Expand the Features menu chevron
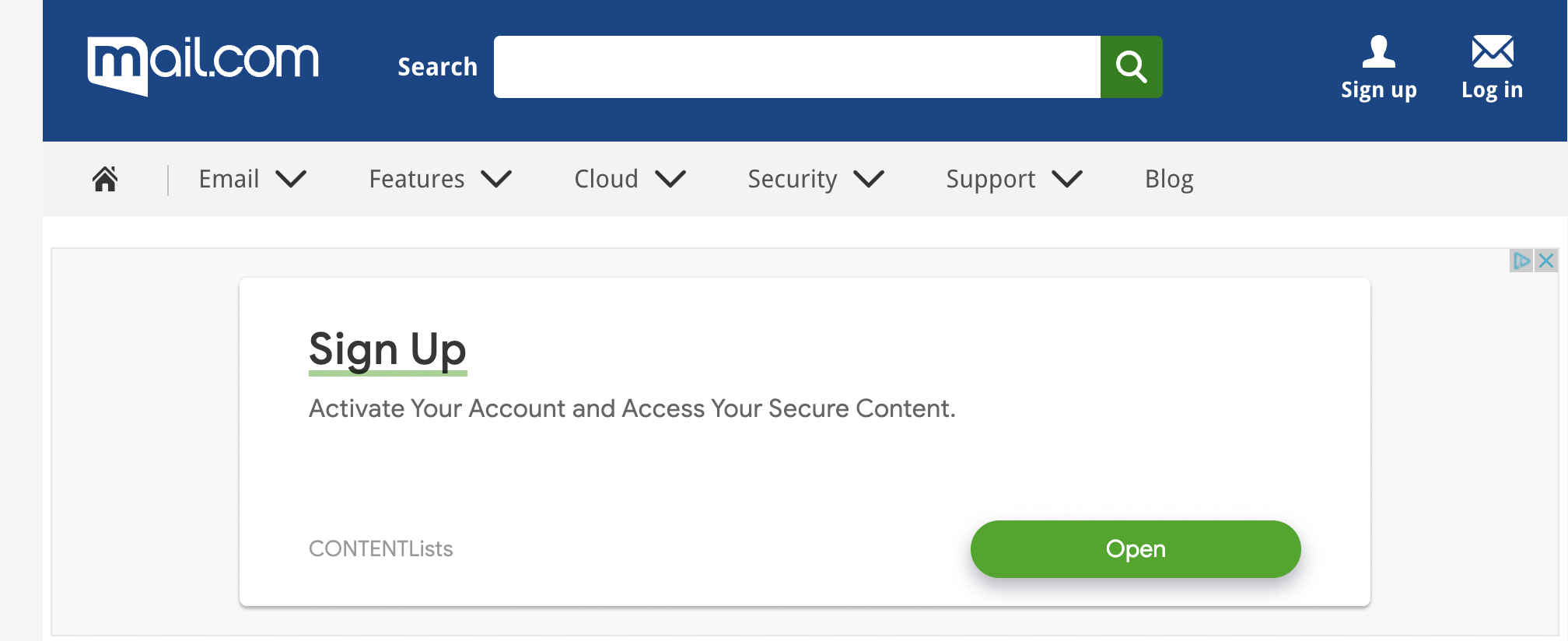The image size is (1568, 641). [496, 180]
